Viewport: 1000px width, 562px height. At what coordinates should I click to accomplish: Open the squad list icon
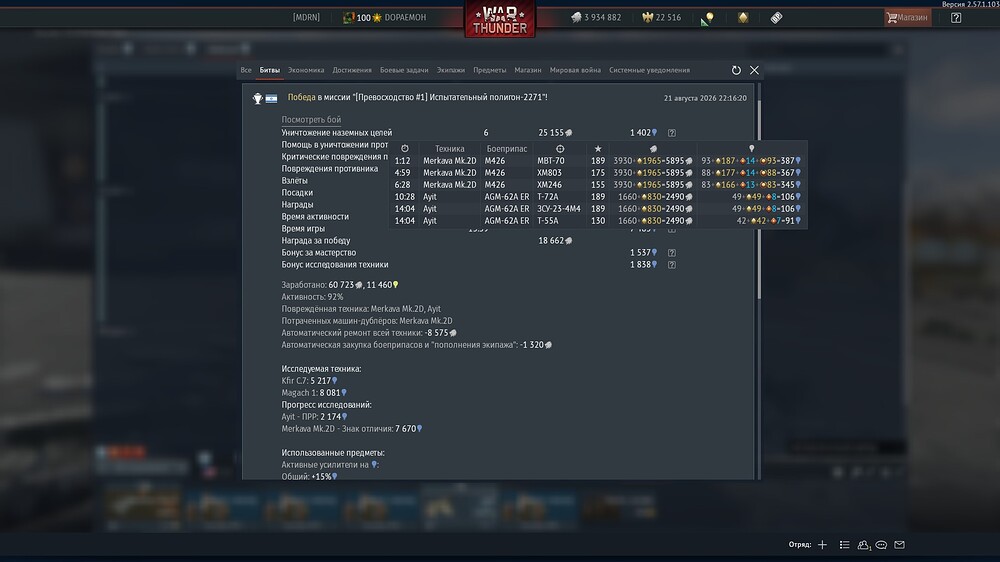click(x=844, y=545)
